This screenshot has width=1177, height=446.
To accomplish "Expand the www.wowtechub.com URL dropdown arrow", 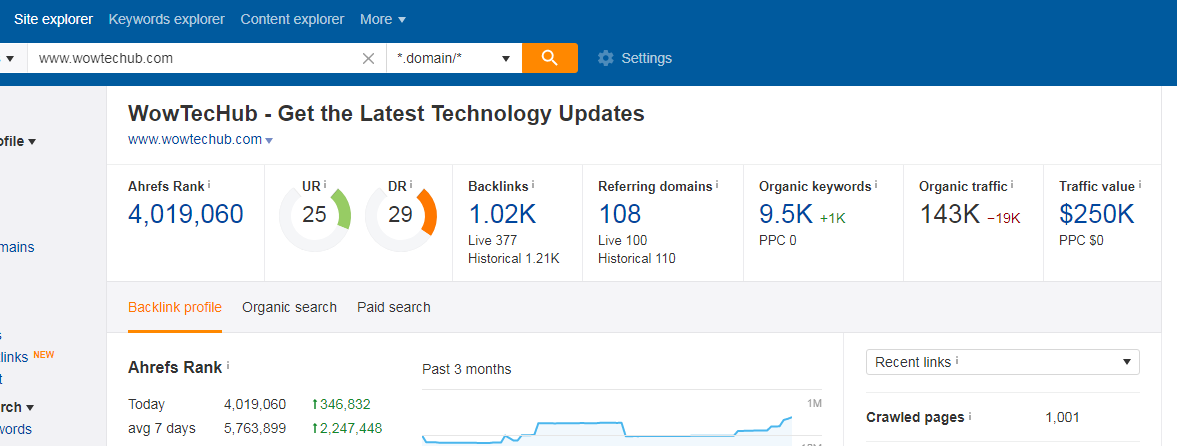I will pos(269,141).
